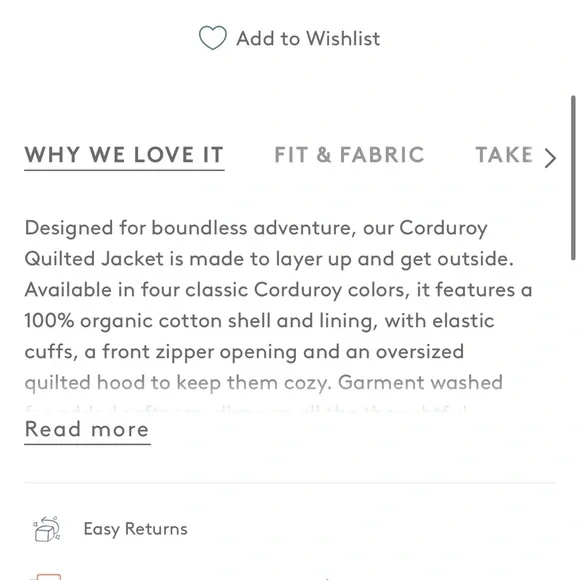Click the underline beneath WHY WE LOVE IT
This screenshot has width=580, height=580.
tap(124, 170)
